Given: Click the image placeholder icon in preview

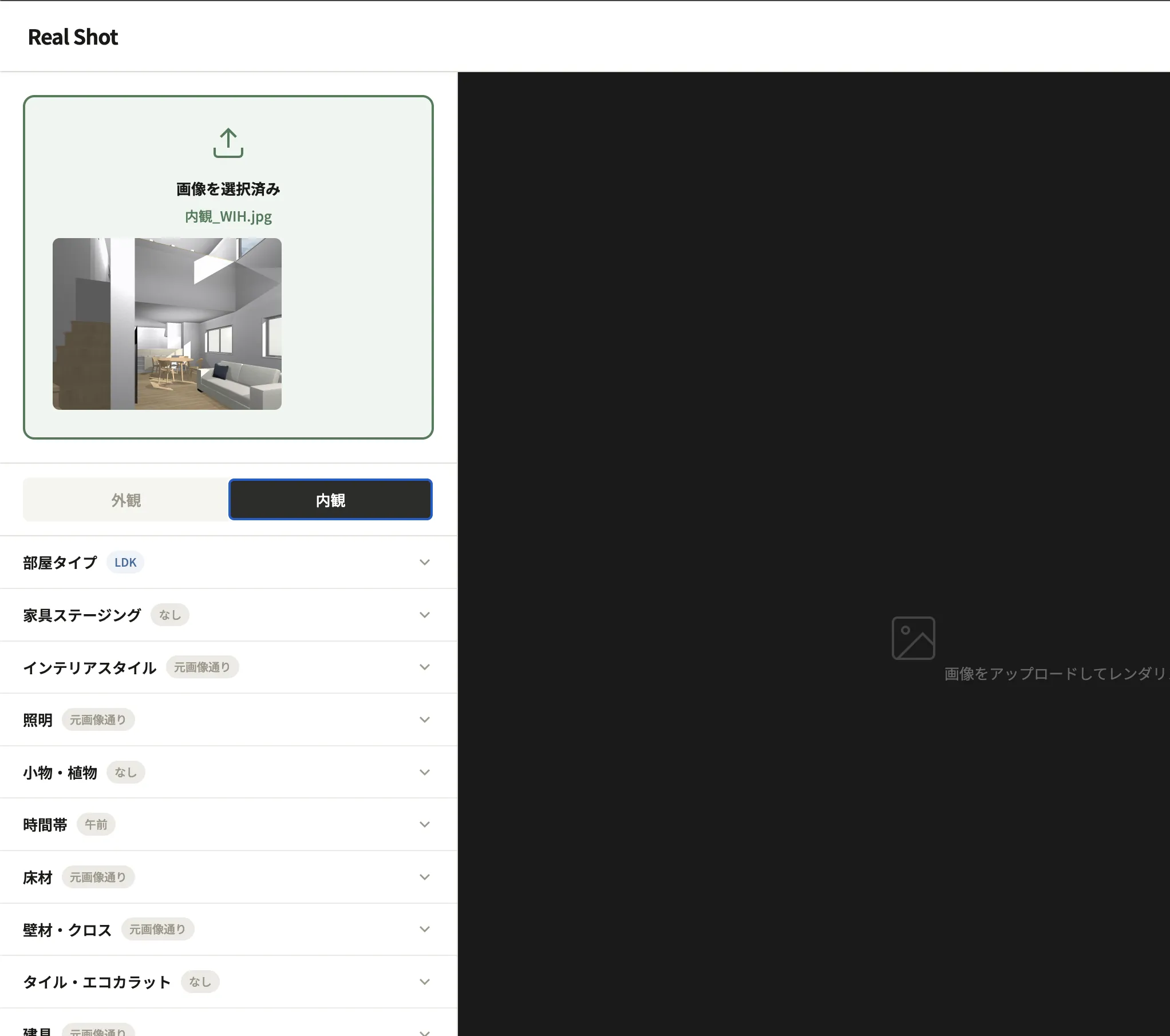Looking at the screenshot, I should (913, 638).
